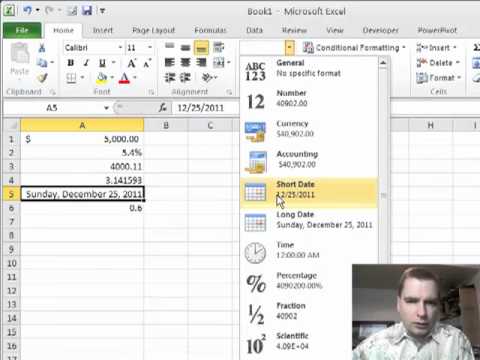Screen dimensions: 480x360
Task: Click the Merge and Center icon
Action: (x=219, y=62)
